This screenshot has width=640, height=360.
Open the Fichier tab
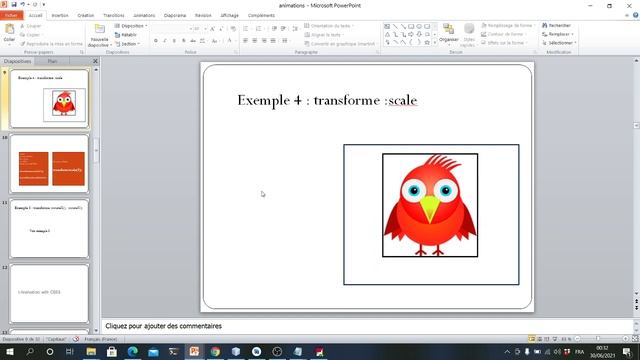tap(11, 15)
